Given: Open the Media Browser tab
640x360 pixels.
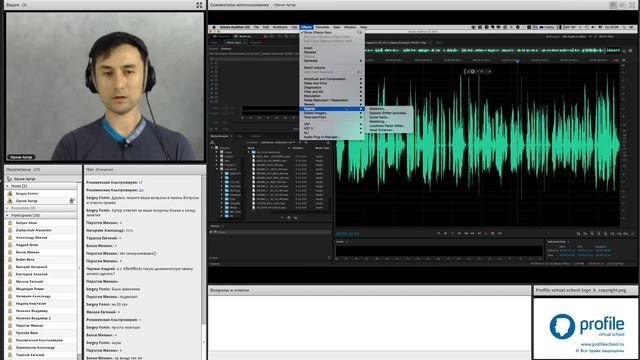Looking at the screenshot, I should (220, 136).
